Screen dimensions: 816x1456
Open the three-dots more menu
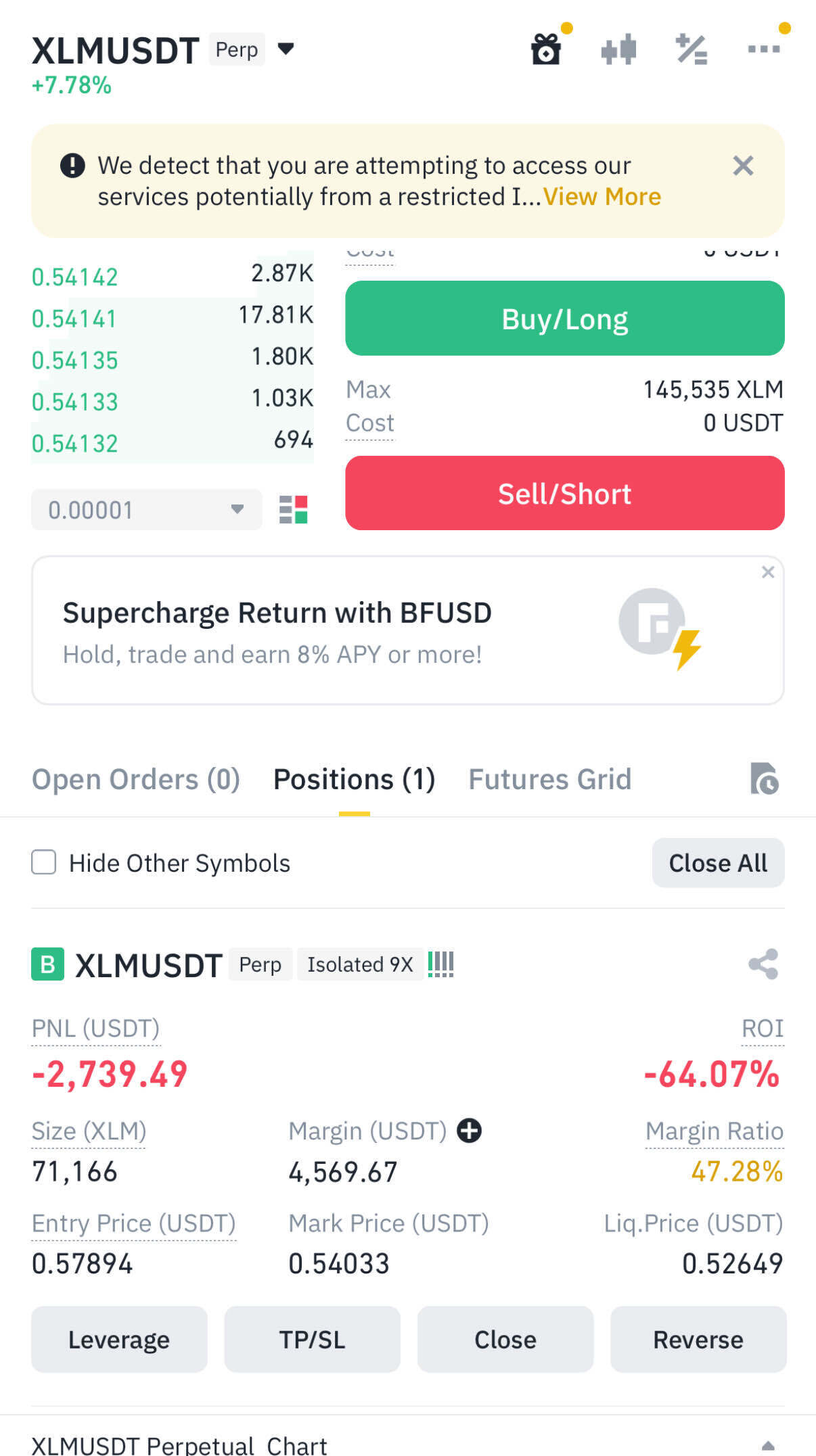(x=764, y=49)
